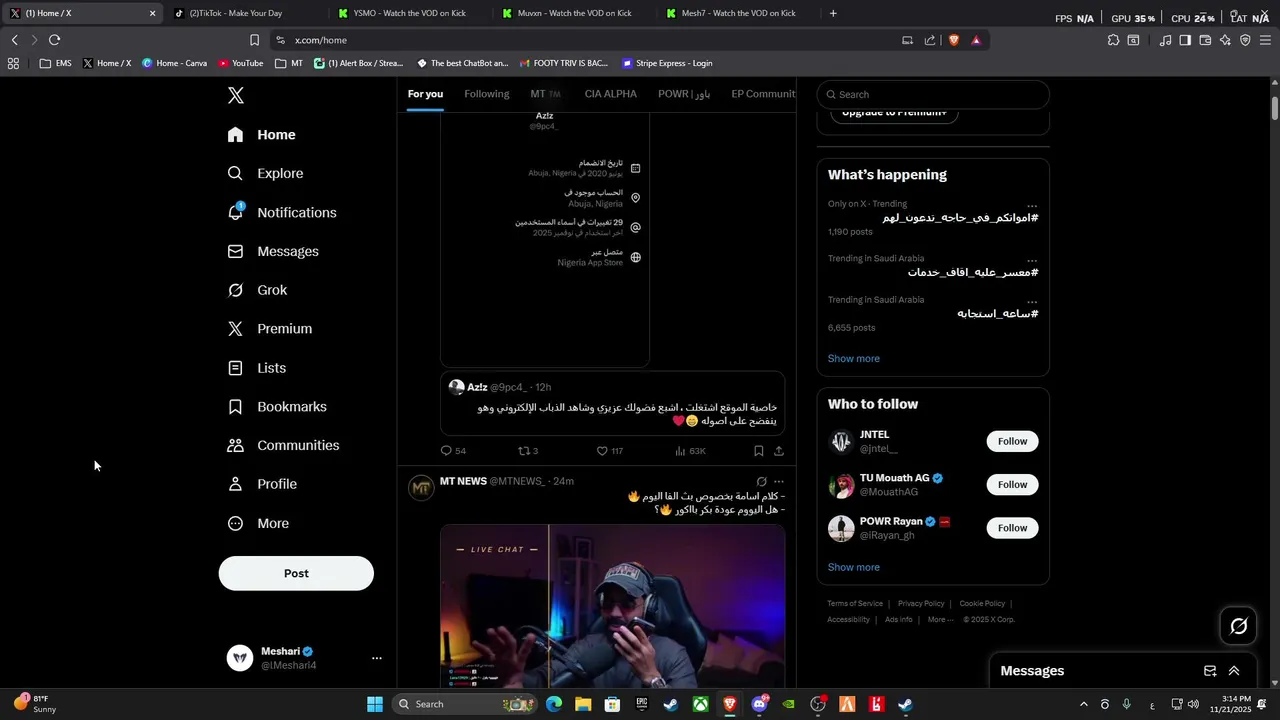Open the Brave VPN shield icon
Viewport: 1280px width, 720px height.
[x=1245, y=40]
